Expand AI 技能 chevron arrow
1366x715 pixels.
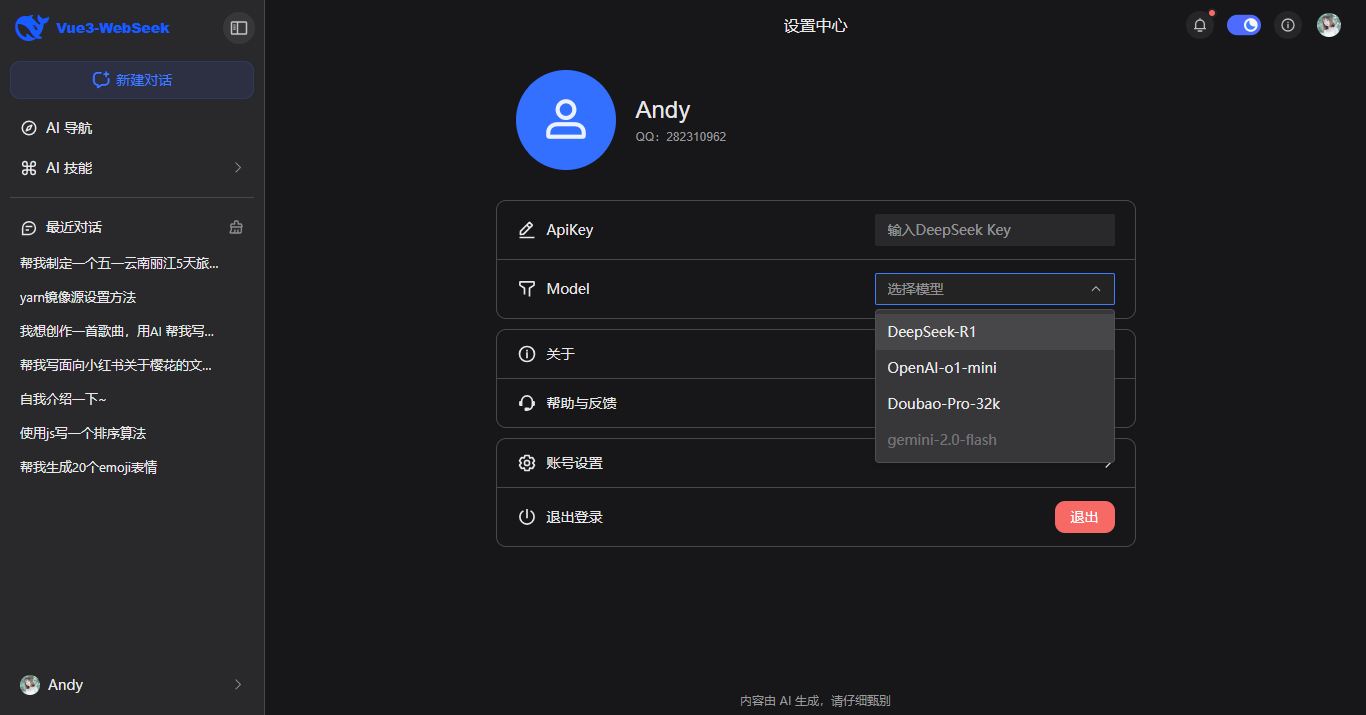click(x=238, y=168)
